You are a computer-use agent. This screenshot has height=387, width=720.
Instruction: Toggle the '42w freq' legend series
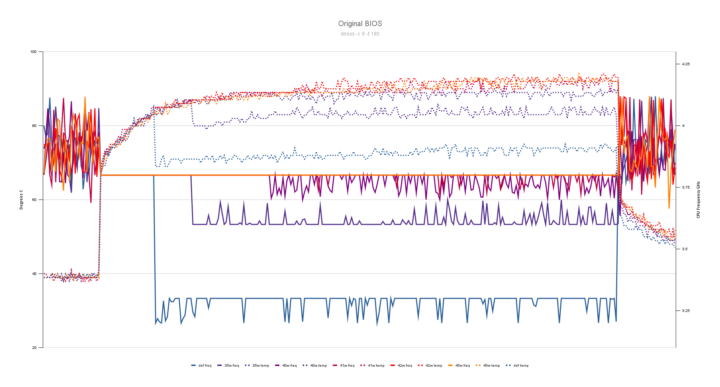(x=401, y=365)
